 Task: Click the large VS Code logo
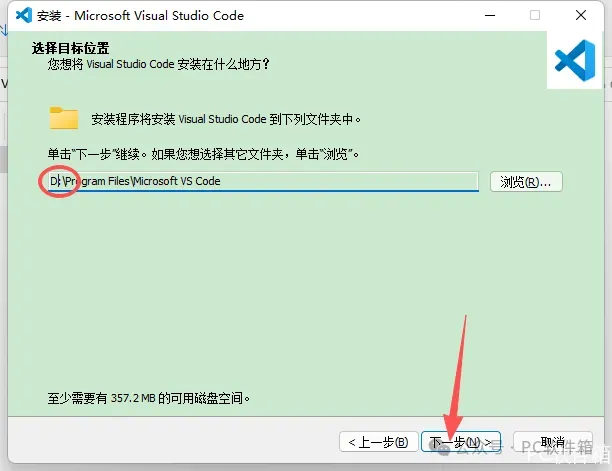575,60
